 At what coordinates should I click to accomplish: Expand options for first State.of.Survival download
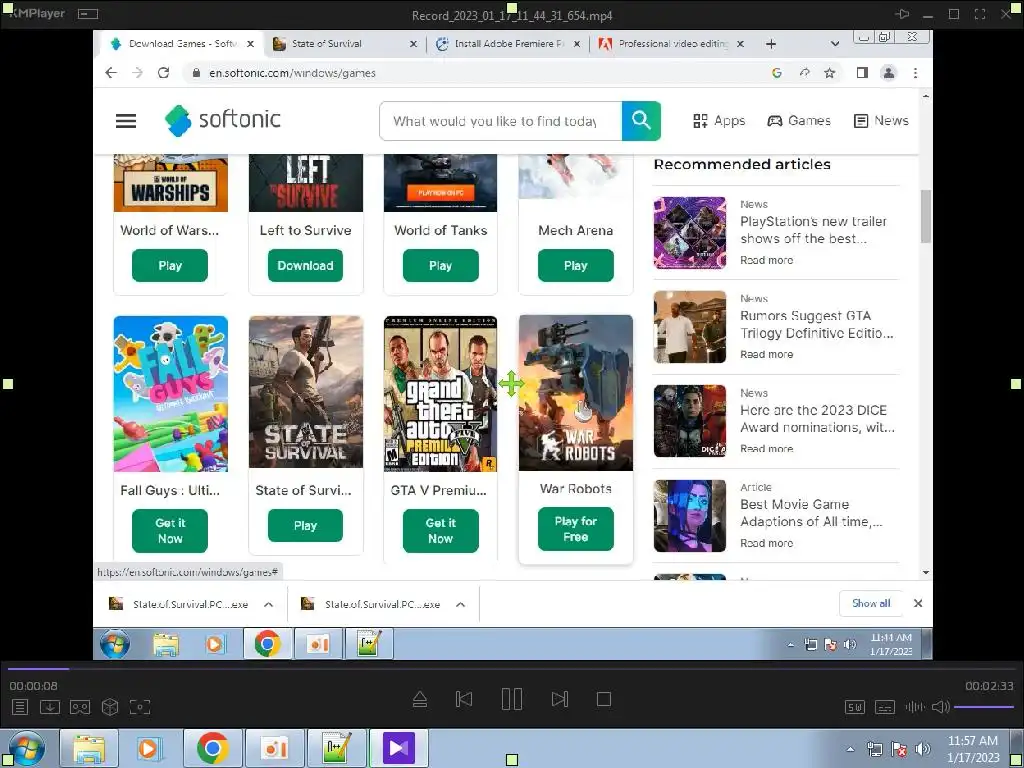pyautogui.click(x=268, y=605)
